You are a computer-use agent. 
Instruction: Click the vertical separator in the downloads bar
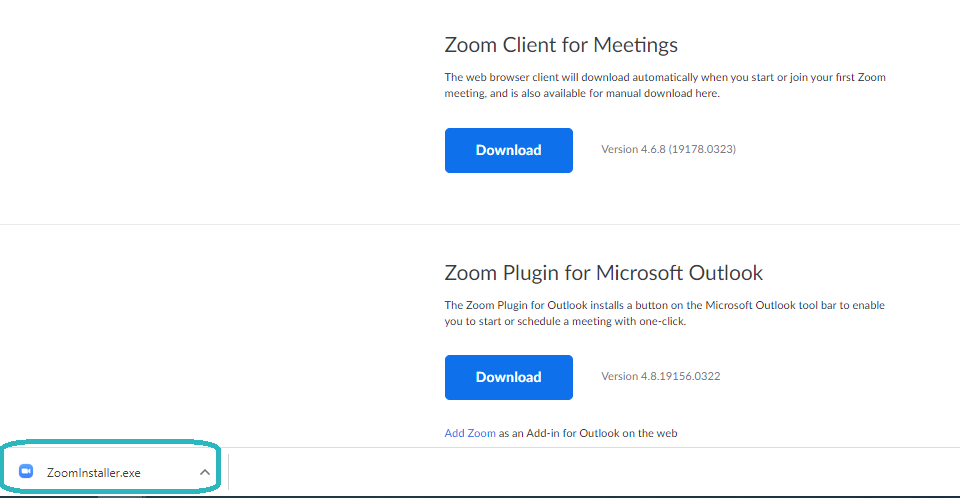click(x=228, y=472)
